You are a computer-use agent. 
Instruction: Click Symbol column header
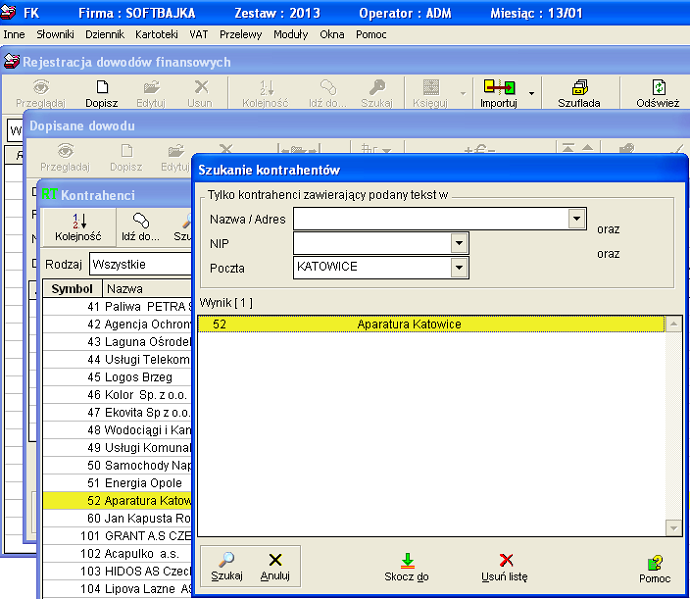point(72,289)
